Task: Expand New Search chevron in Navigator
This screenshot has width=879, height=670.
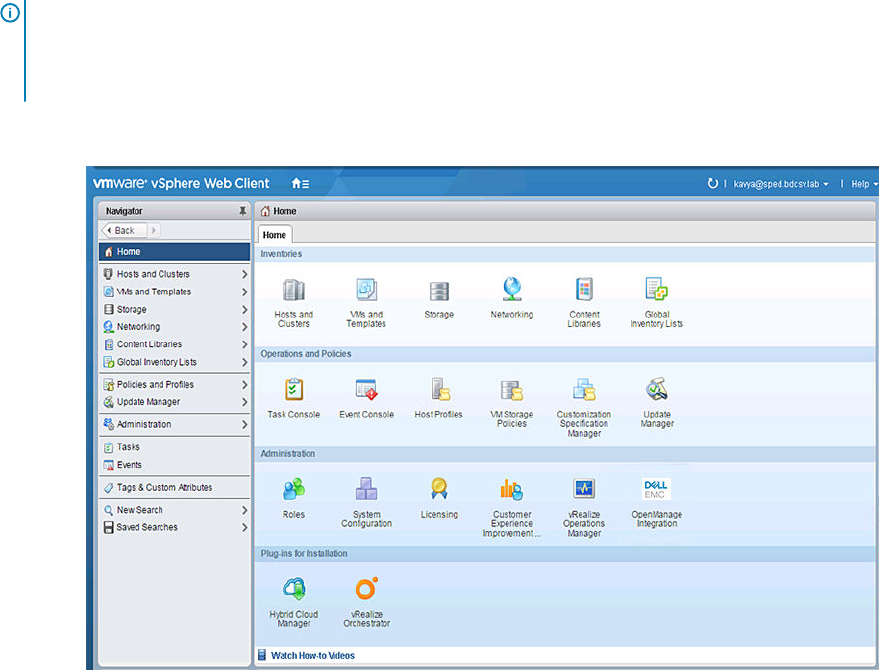Action: point(244,510)
